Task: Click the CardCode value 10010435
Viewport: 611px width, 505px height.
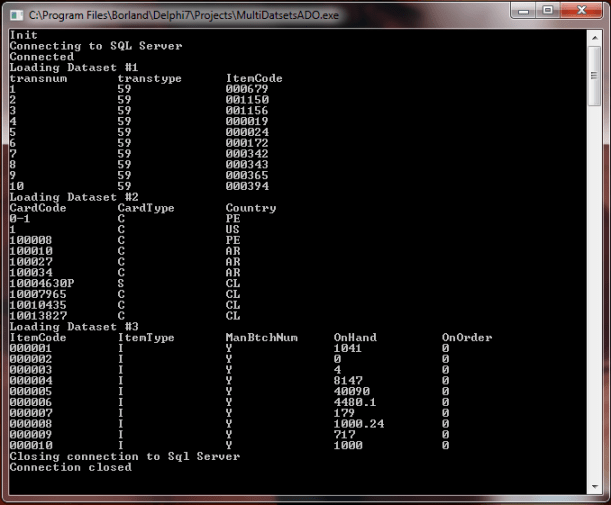Action: pos(38,305)
